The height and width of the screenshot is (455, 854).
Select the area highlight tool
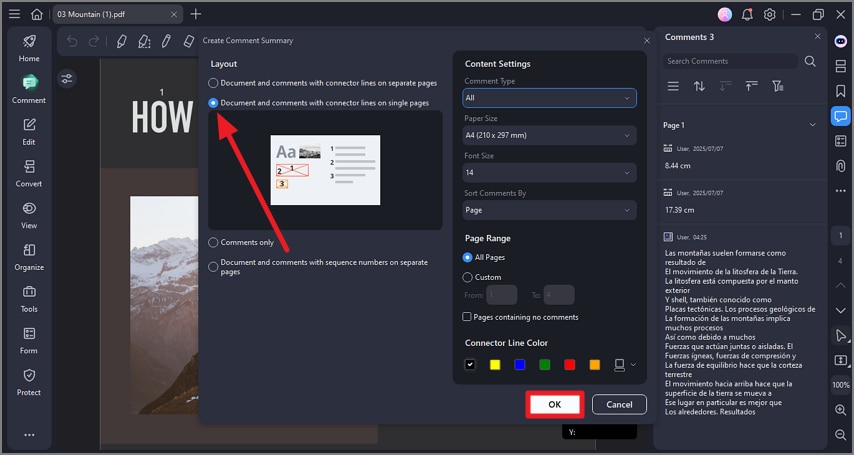click(144, 41)
